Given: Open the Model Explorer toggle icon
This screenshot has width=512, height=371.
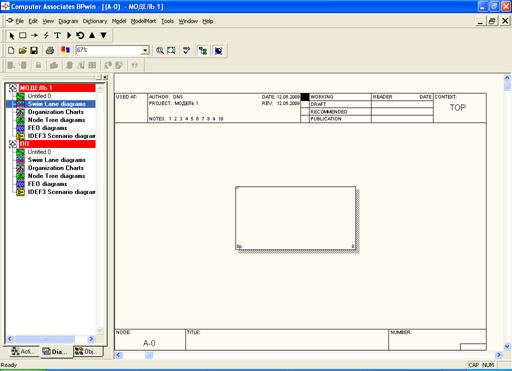Looking at the screenshot, I should point(203,50).
